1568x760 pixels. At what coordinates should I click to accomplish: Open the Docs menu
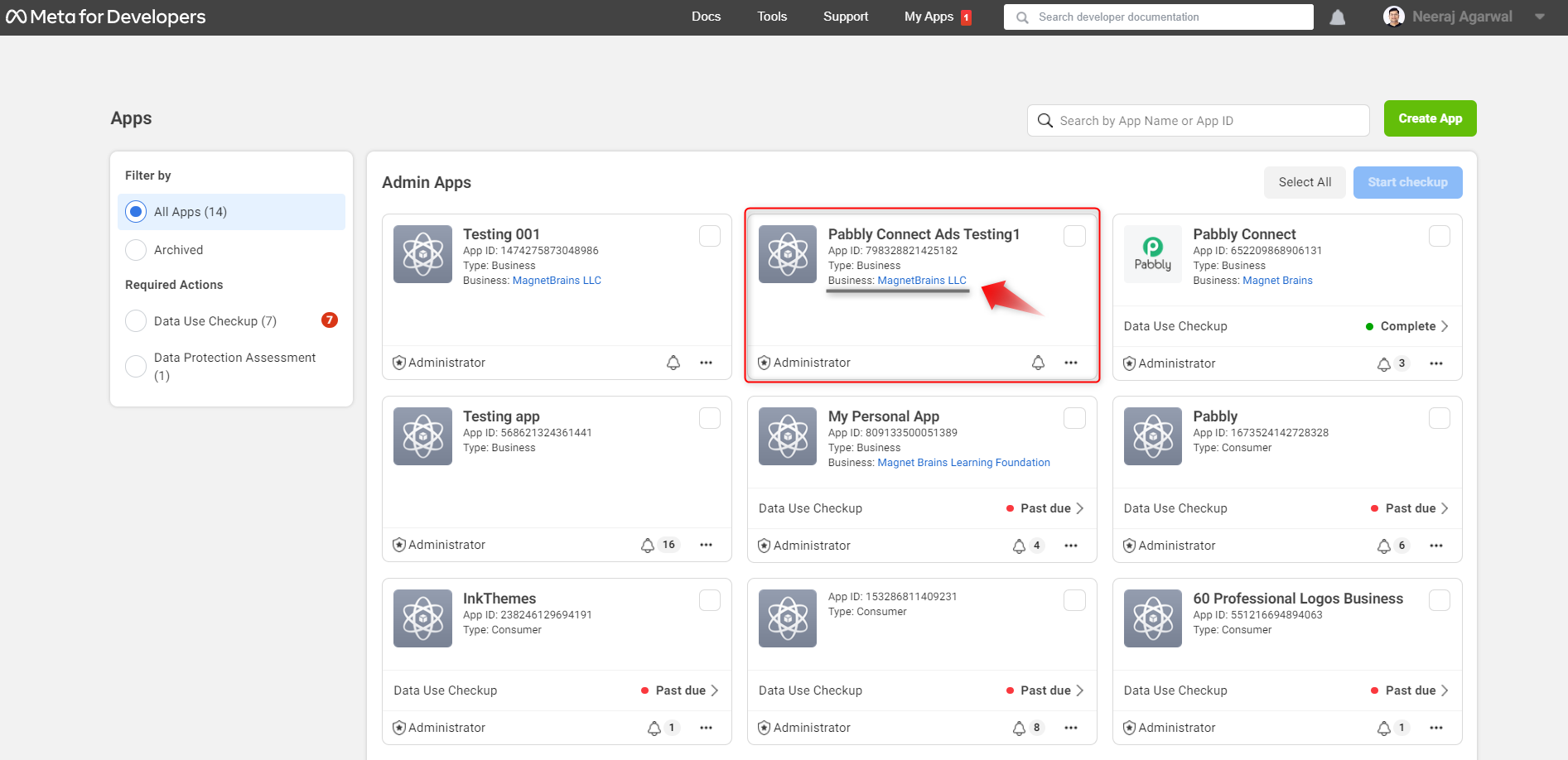coord(706,17)
